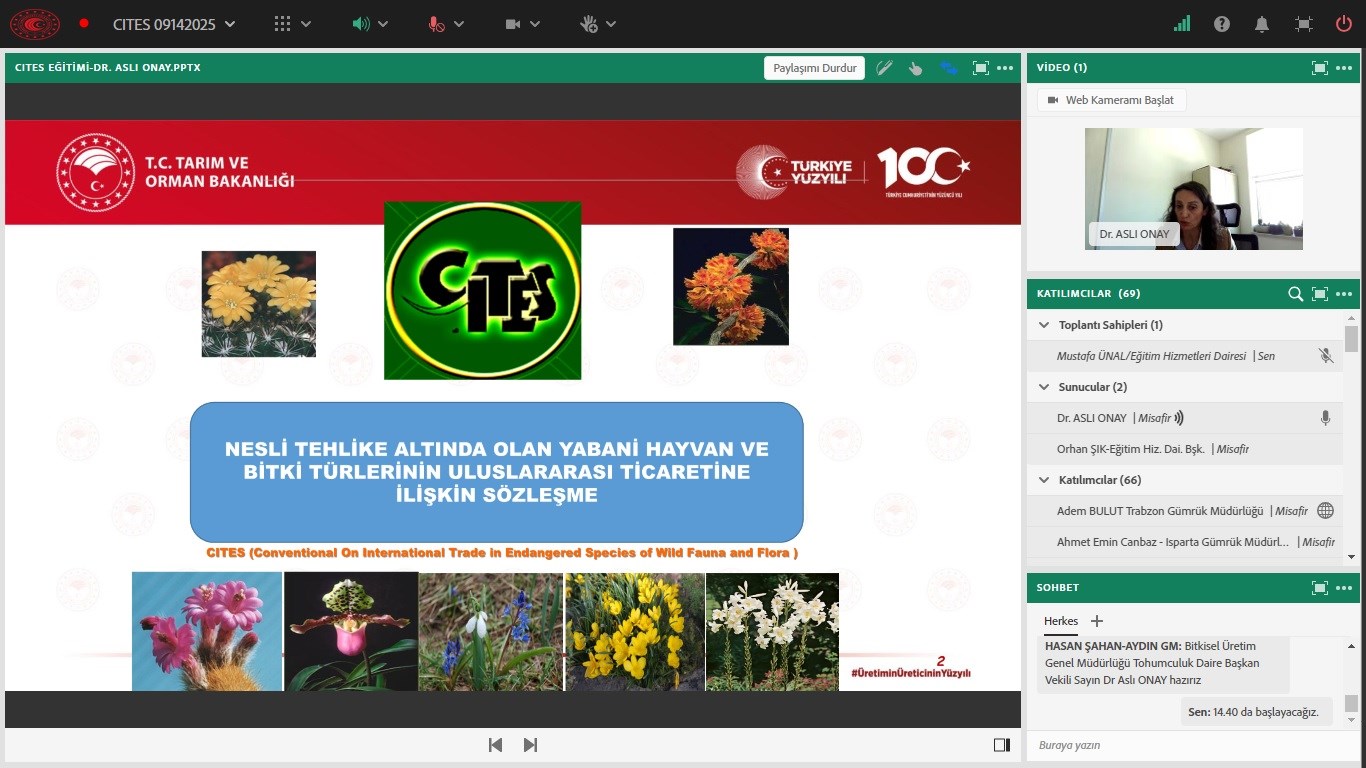This screenshot has width=1366, height=768.
Task: Click the pink cactus flower image
Action: 207,631
